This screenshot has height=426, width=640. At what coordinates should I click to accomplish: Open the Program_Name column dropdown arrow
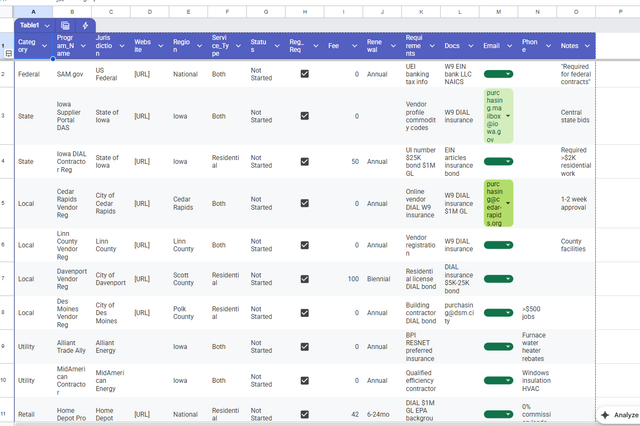click(83, 46)
